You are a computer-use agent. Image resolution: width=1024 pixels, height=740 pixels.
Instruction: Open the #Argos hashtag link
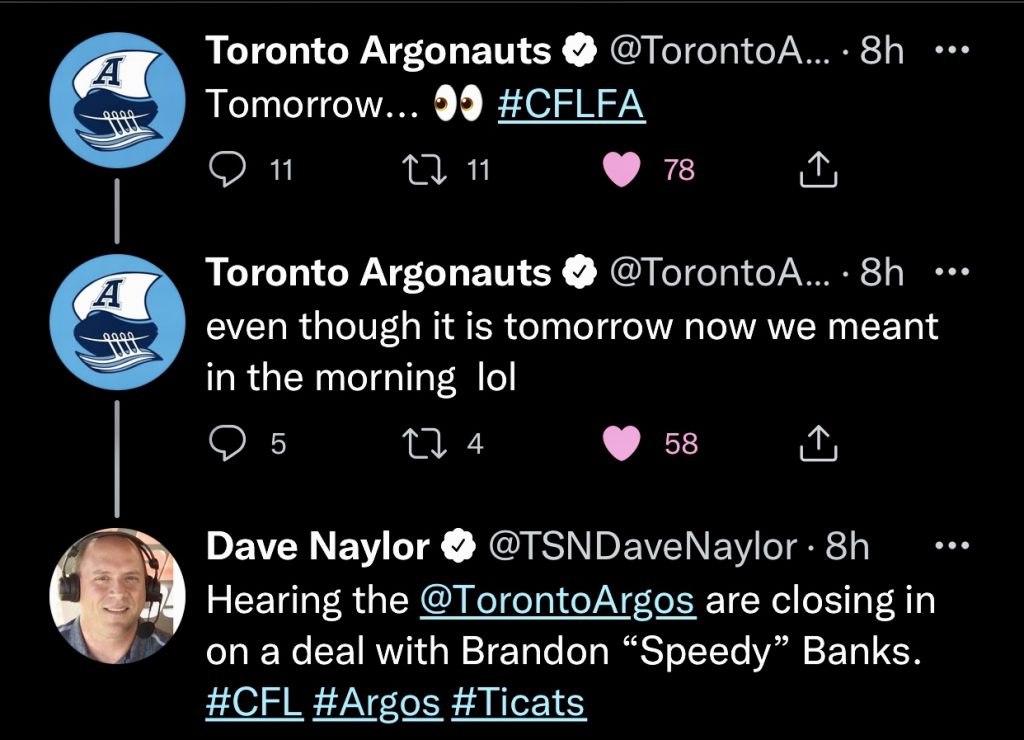coord(376,702)
